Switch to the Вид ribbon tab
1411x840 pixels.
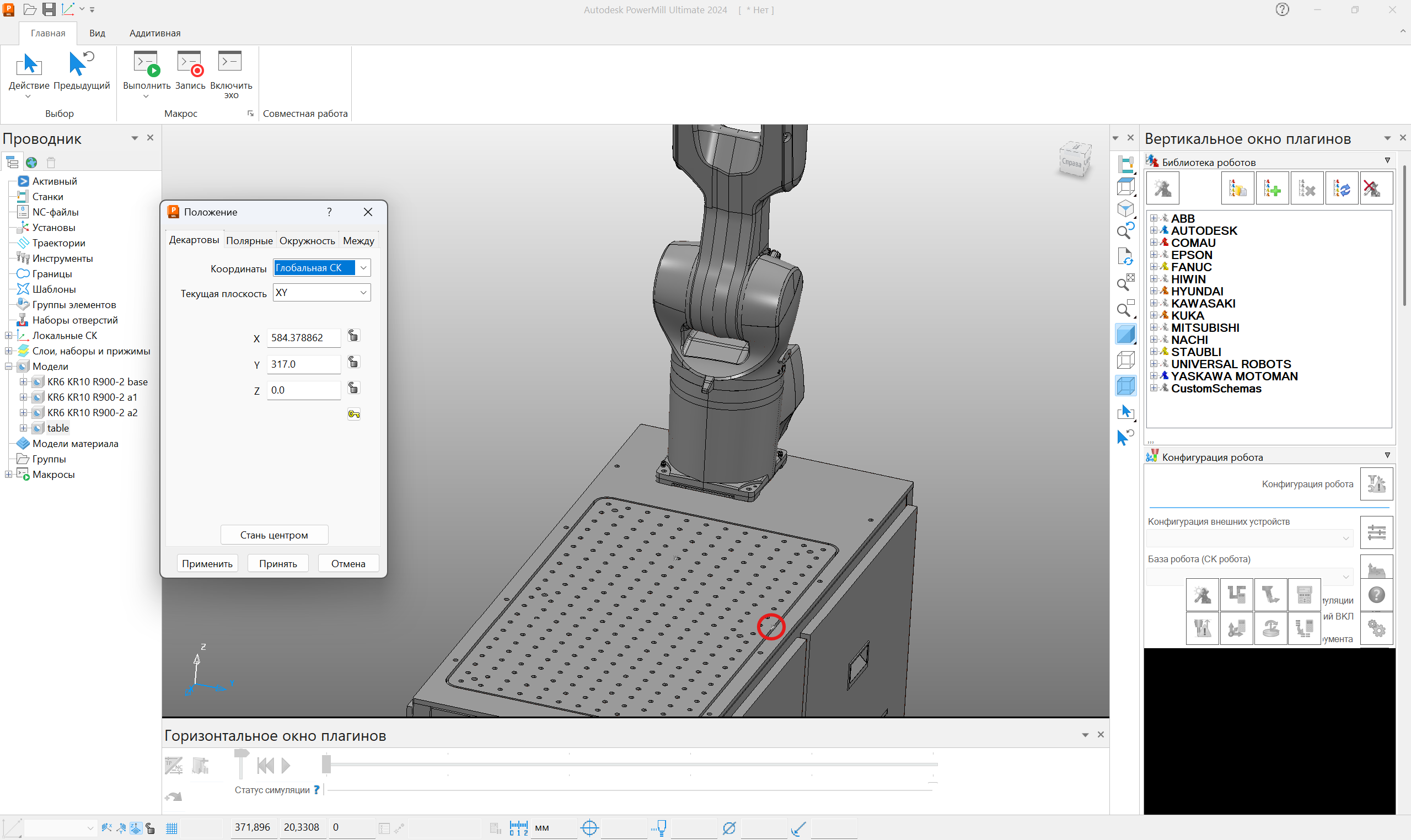tap(97, 34)
